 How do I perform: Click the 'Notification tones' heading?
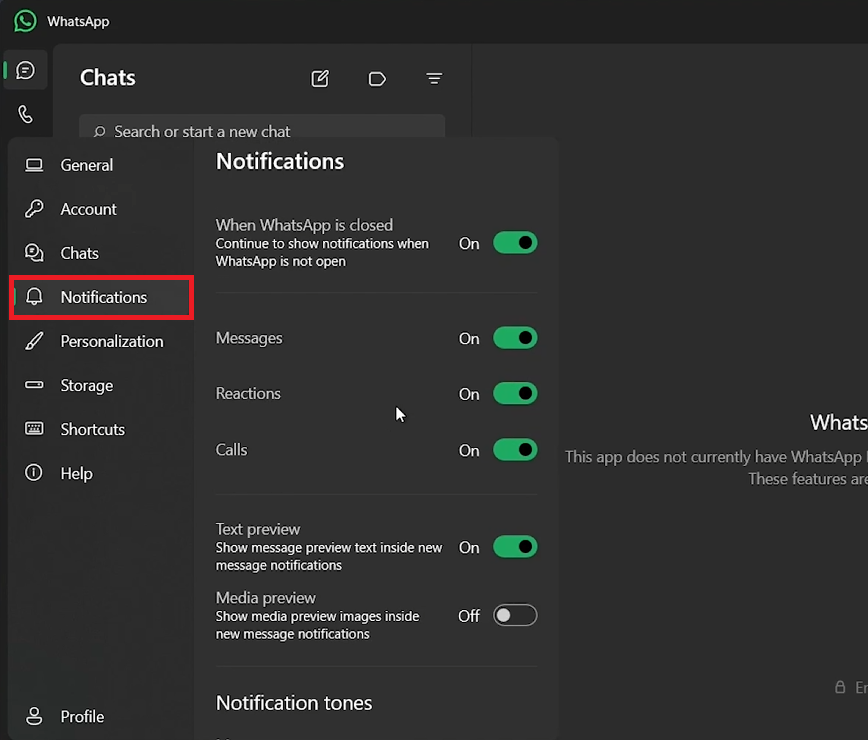tap(294, 703)
